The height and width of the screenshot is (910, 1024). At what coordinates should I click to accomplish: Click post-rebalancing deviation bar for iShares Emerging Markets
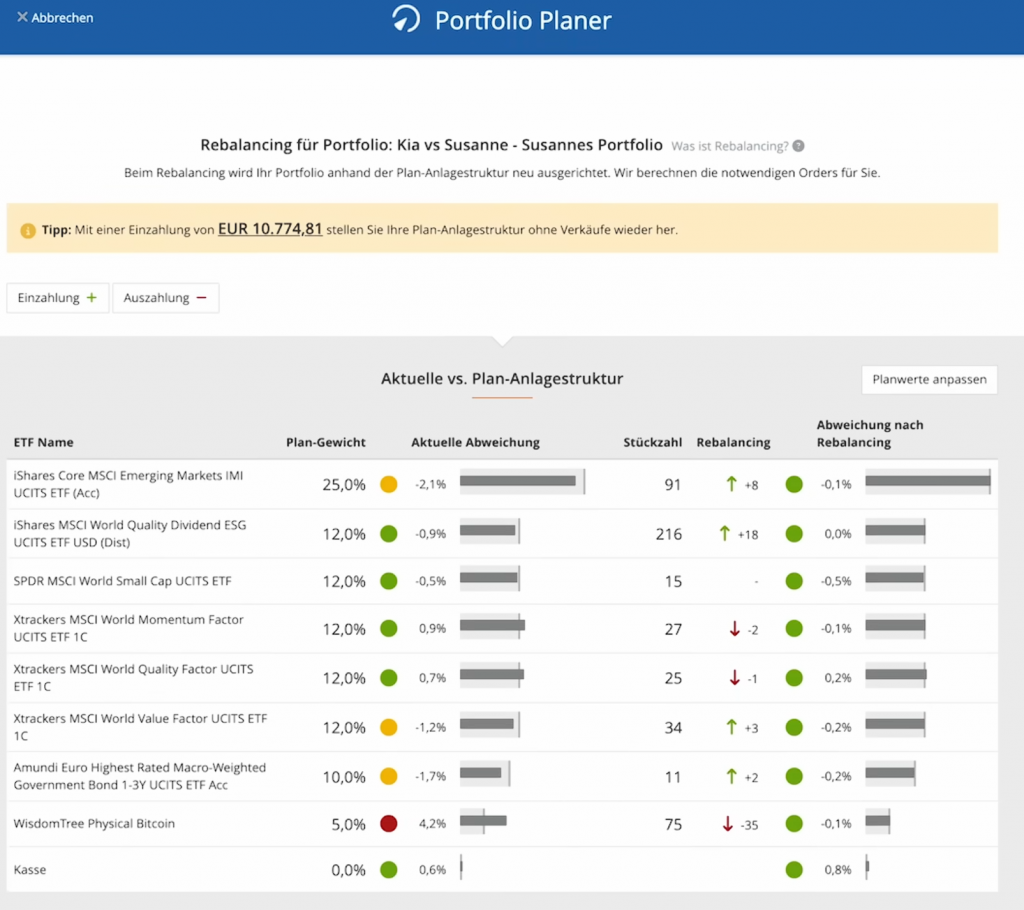coord(927,483)
